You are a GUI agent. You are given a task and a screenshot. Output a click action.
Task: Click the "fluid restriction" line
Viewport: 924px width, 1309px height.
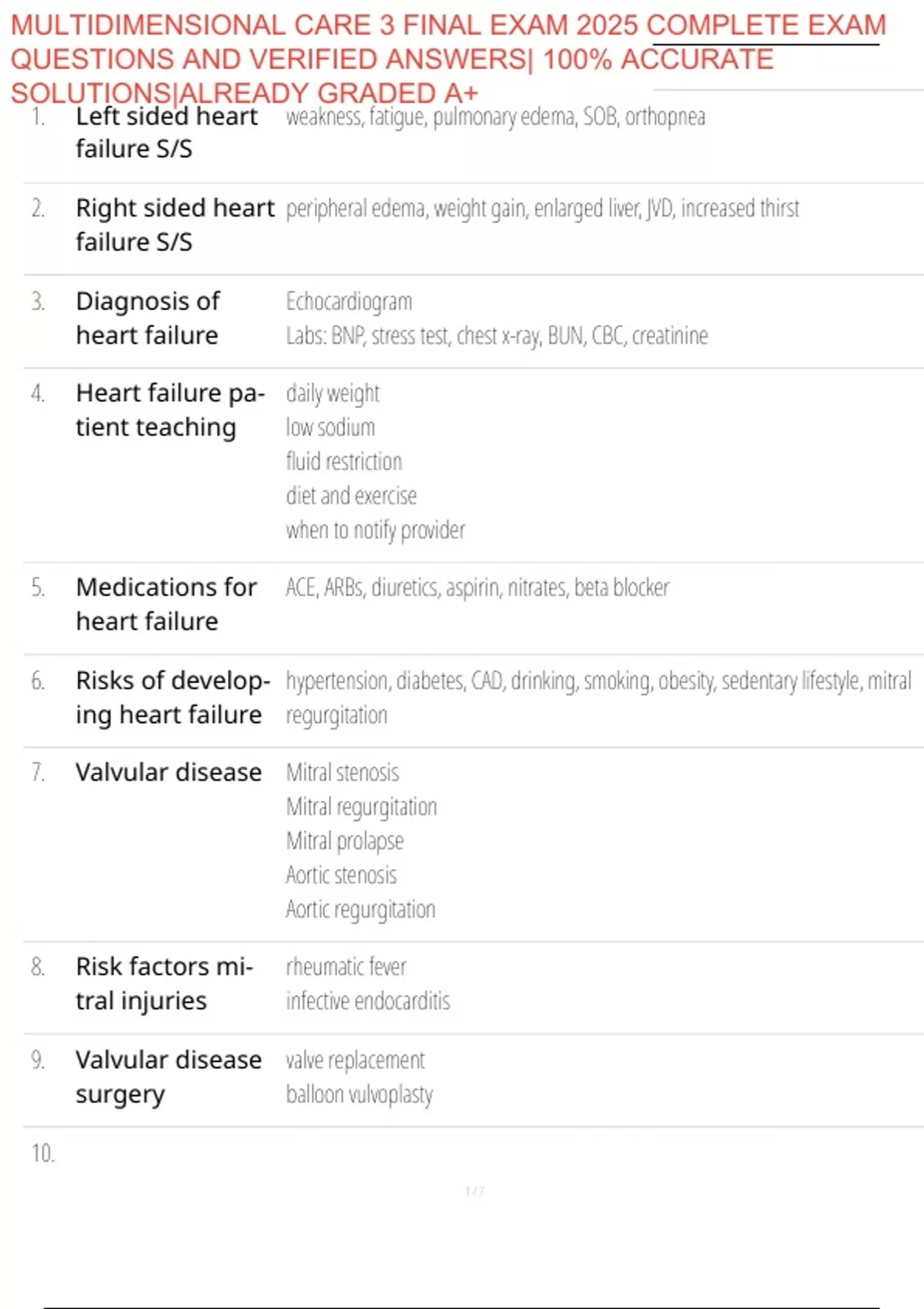[x=343, y=461]
